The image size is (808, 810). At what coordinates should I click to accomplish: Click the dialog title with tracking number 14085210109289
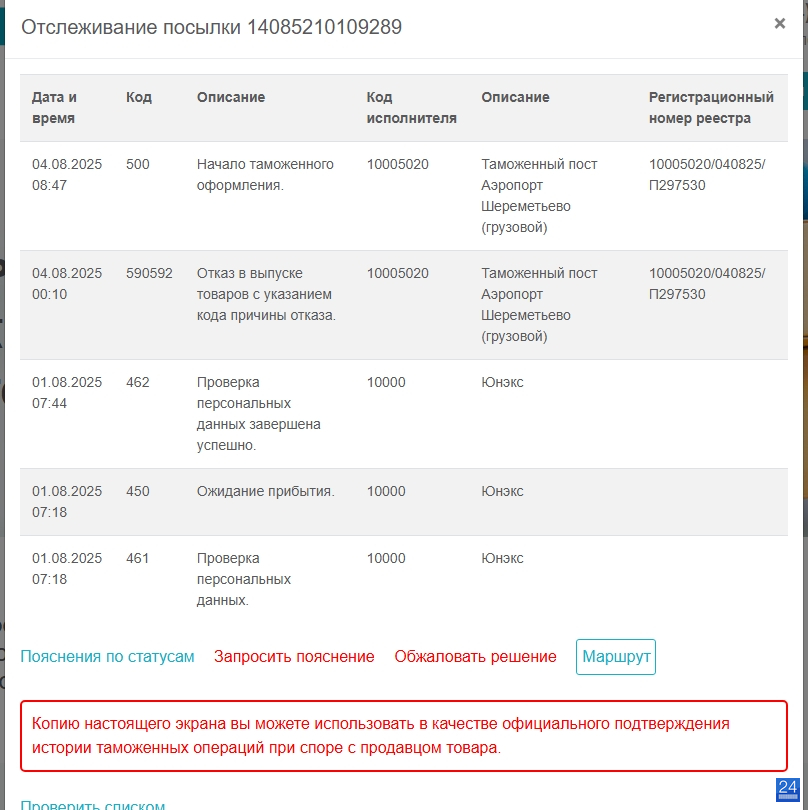[x=212, y=28]
